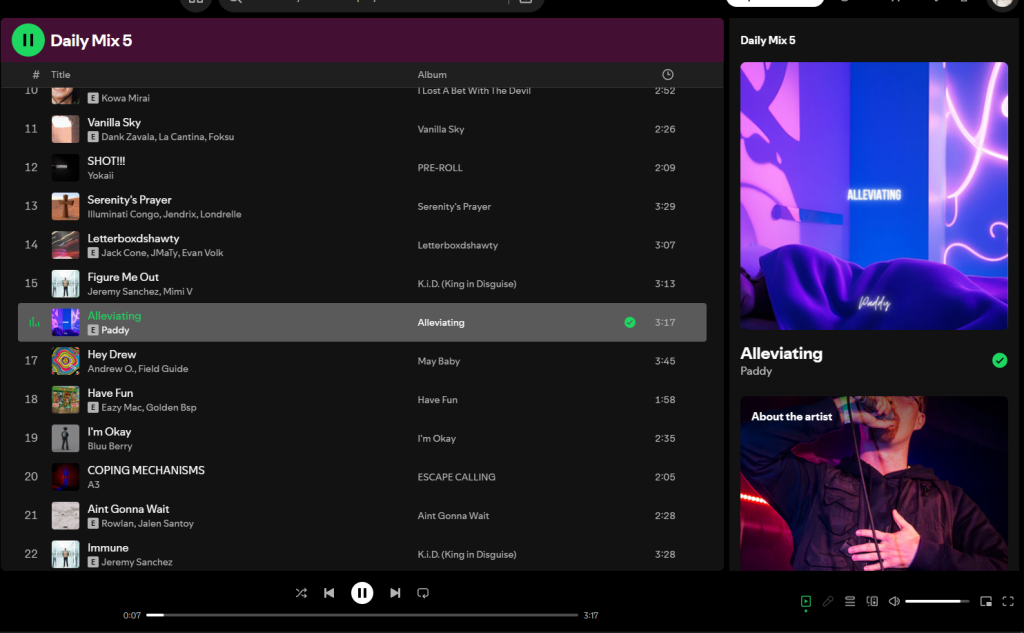Viewport: 1024px width, 633px height.
Task: Click the green check beside Alleviating in the side panel
Action: click(999, 360)
